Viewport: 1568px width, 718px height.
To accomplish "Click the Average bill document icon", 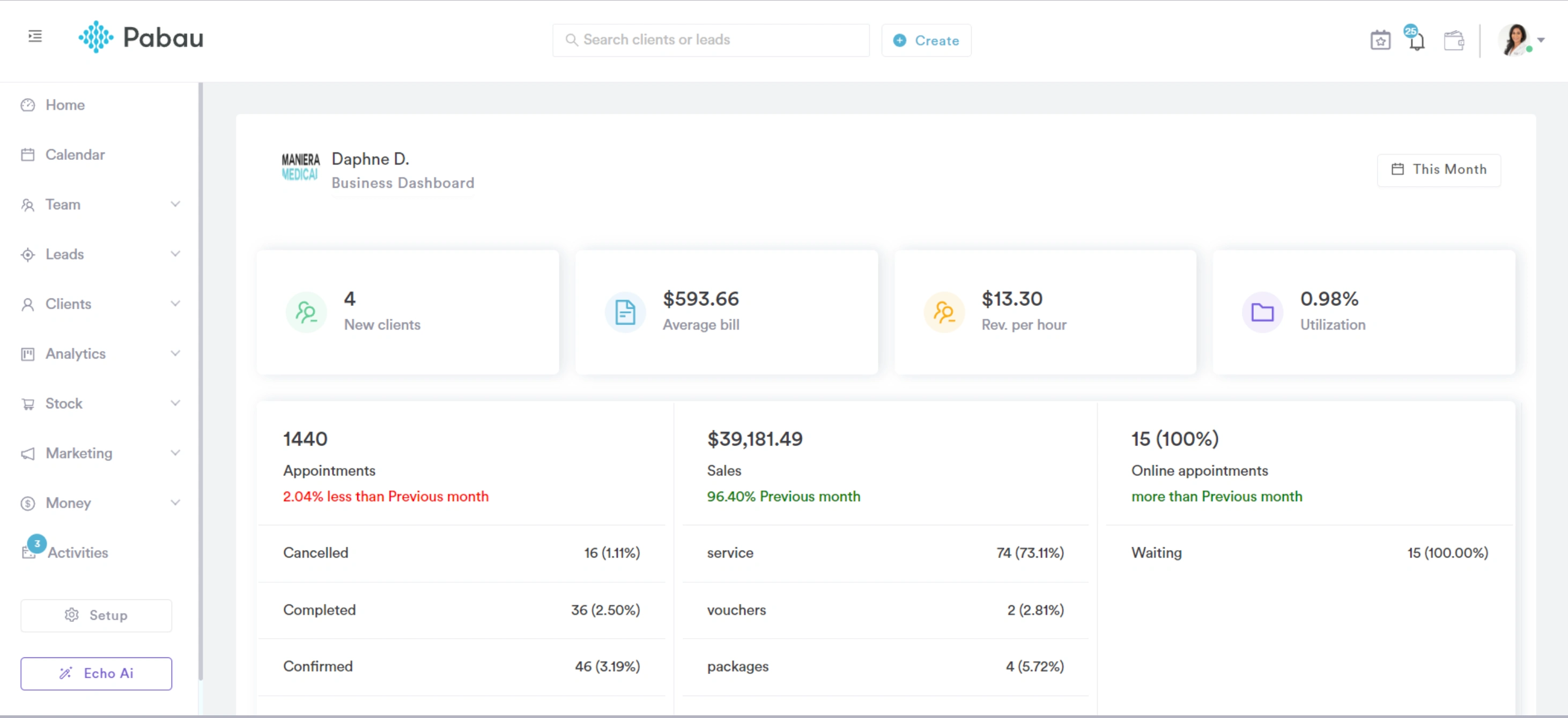I will (625, 312).
